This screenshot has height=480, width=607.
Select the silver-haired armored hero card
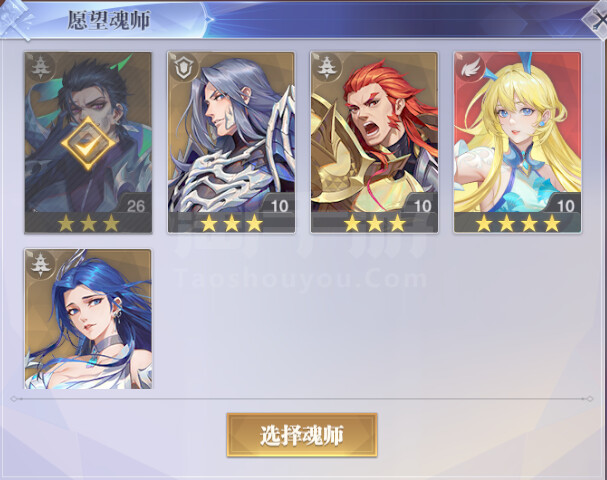pos(231,142)
